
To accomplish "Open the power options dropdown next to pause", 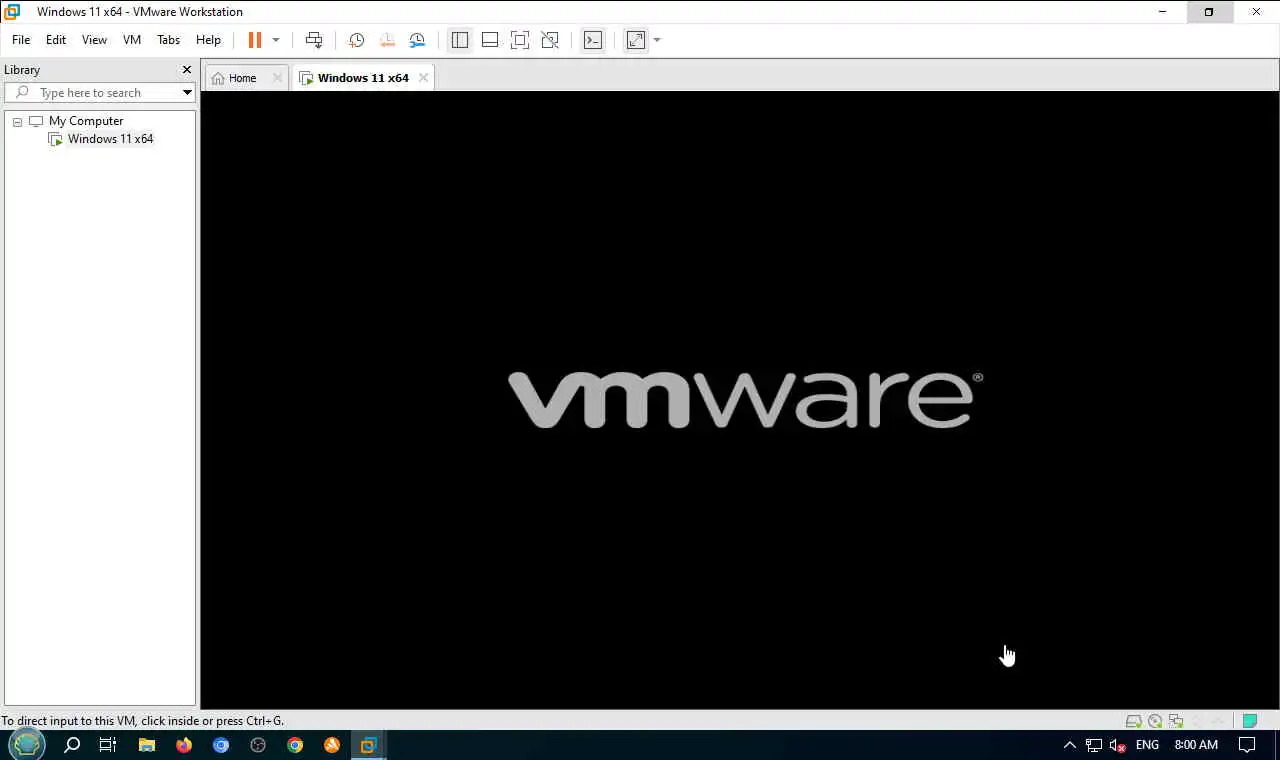I will (x=276, y=40).
